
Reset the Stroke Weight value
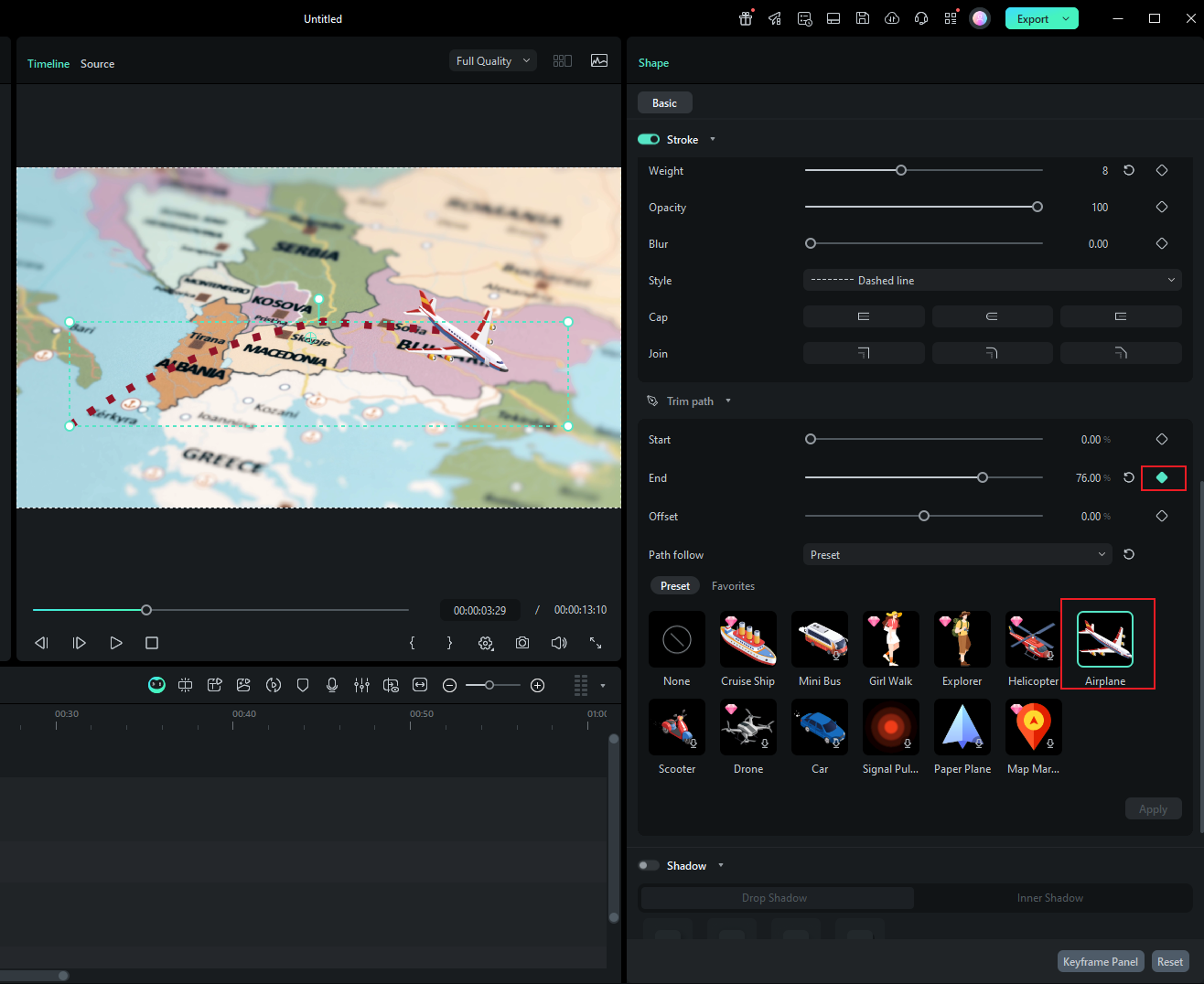(1129, 171)
